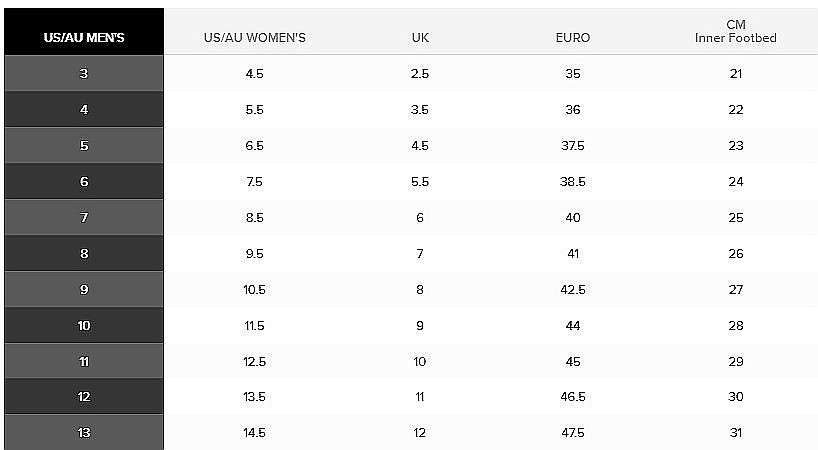Screen dimensions: 818x450
Task: Click the 26 cm footbed cell
Action: tap(736, 253)
